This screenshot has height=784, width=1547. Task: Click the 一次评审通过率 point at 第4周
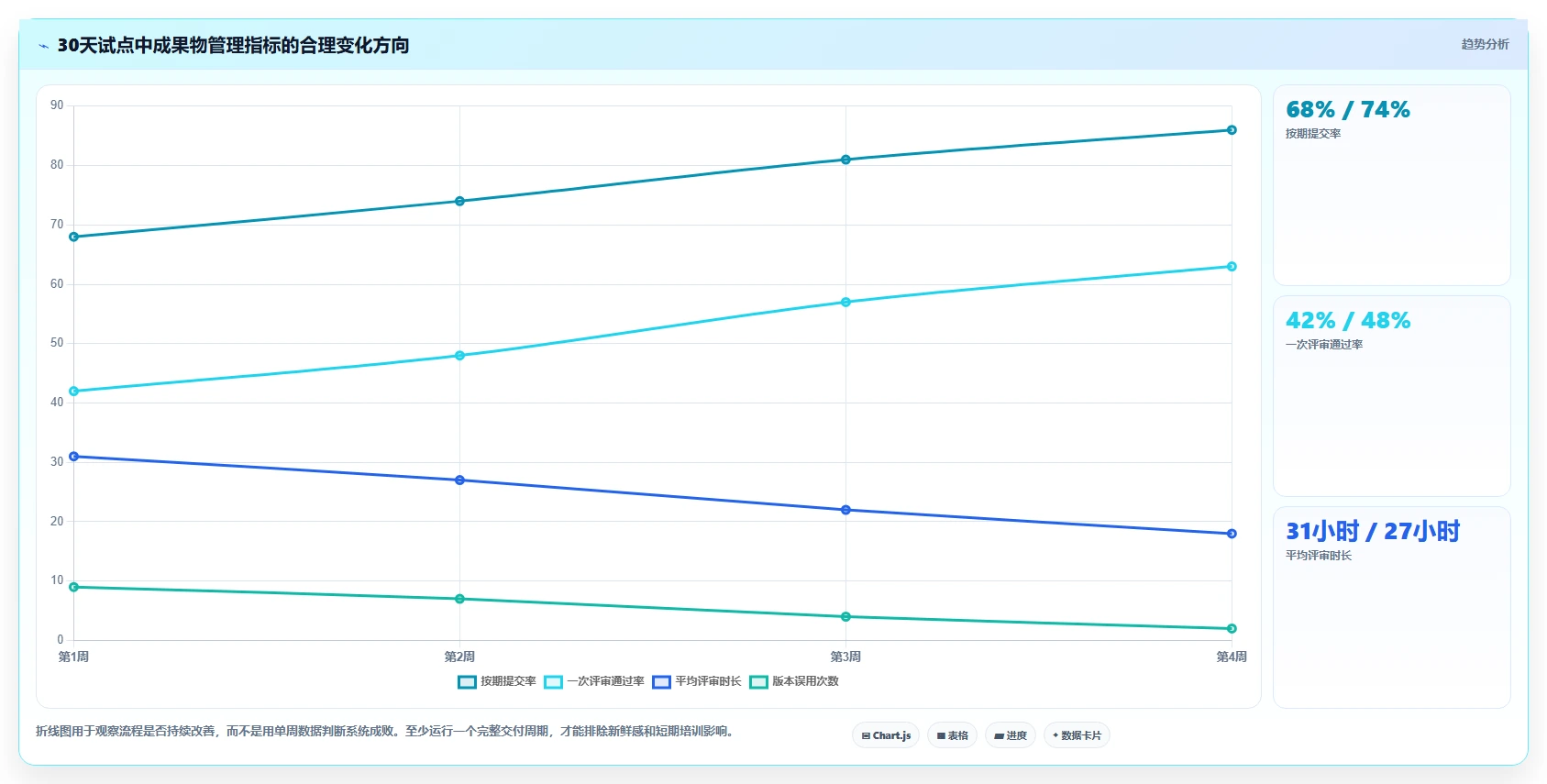[1232, 267]
